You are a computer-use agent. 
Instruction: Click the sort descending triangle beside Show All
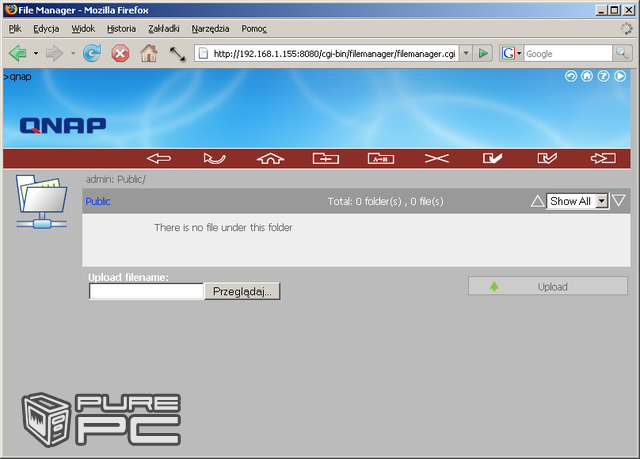[x=619, y=201]
